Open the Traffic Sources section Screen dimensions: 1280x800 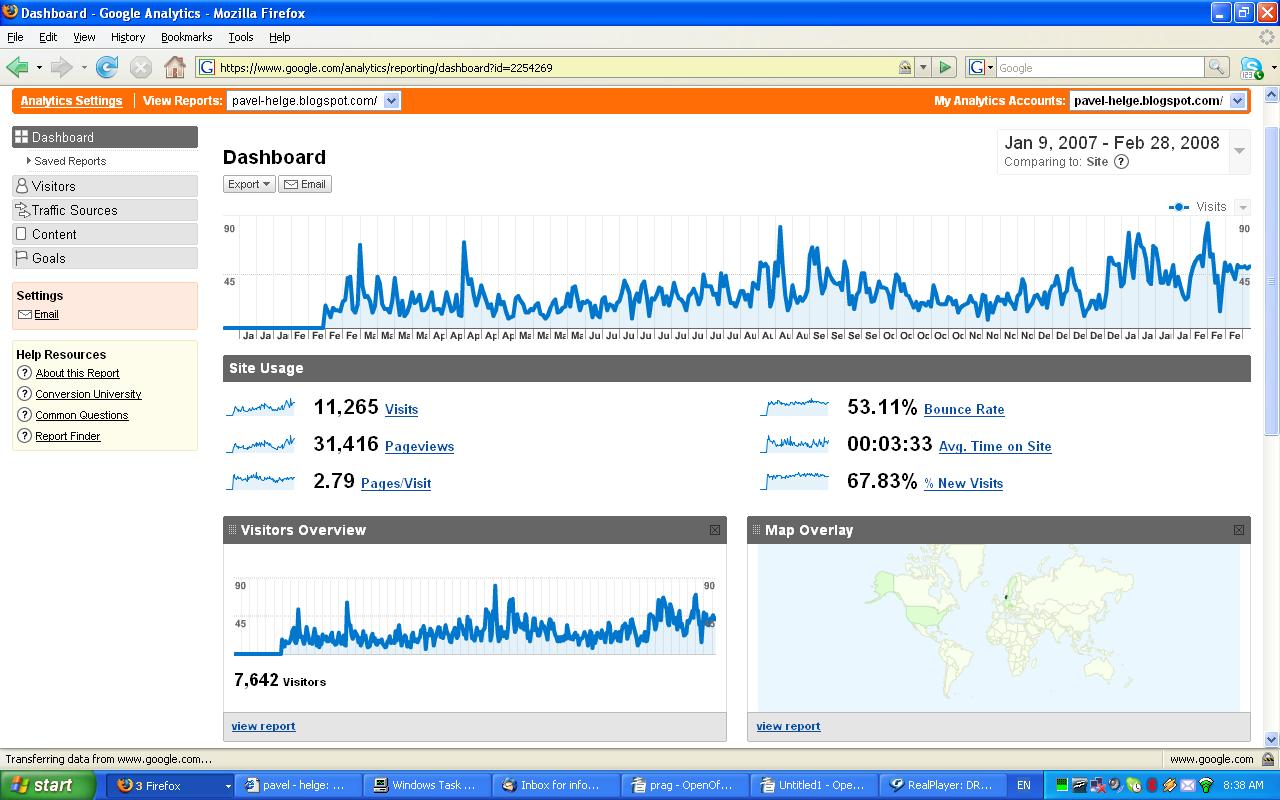[x=105, y=210]
